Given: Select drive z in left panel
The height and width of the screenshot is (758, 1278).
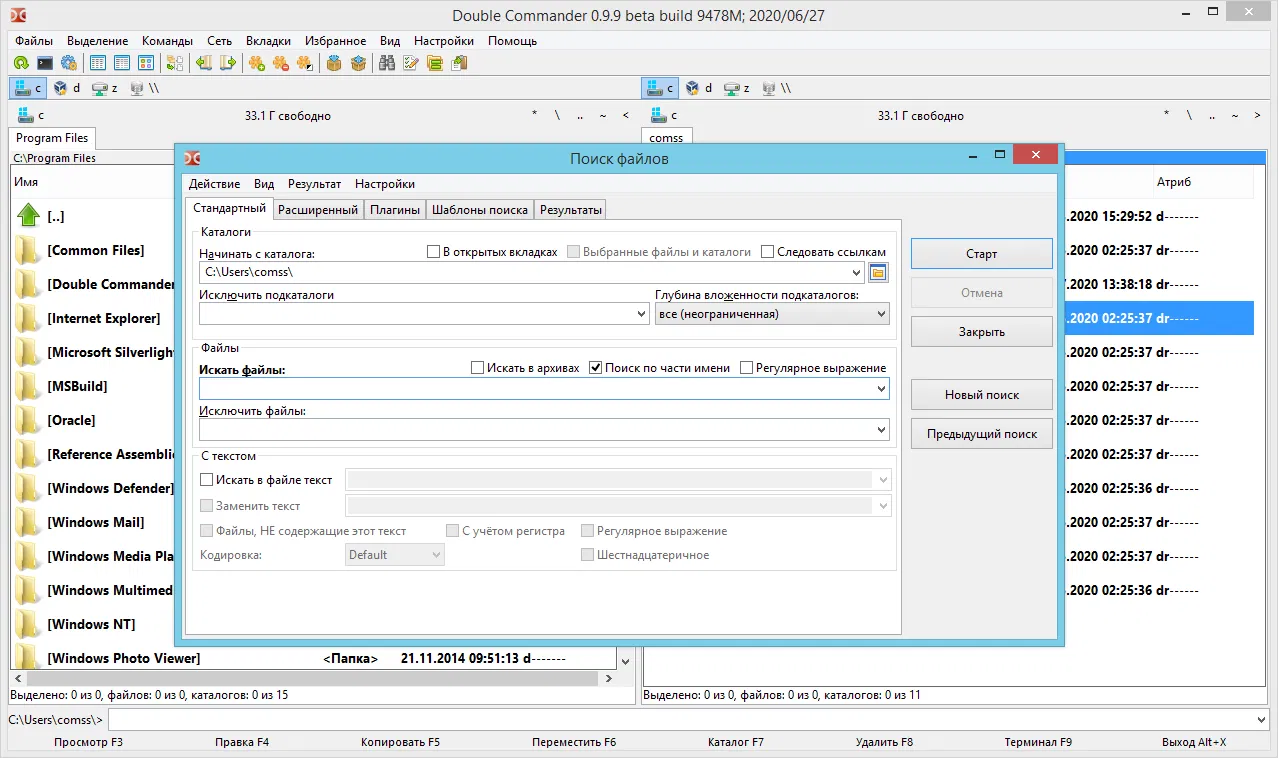Looking at the screenshot, I should click(x=104, y=88).
